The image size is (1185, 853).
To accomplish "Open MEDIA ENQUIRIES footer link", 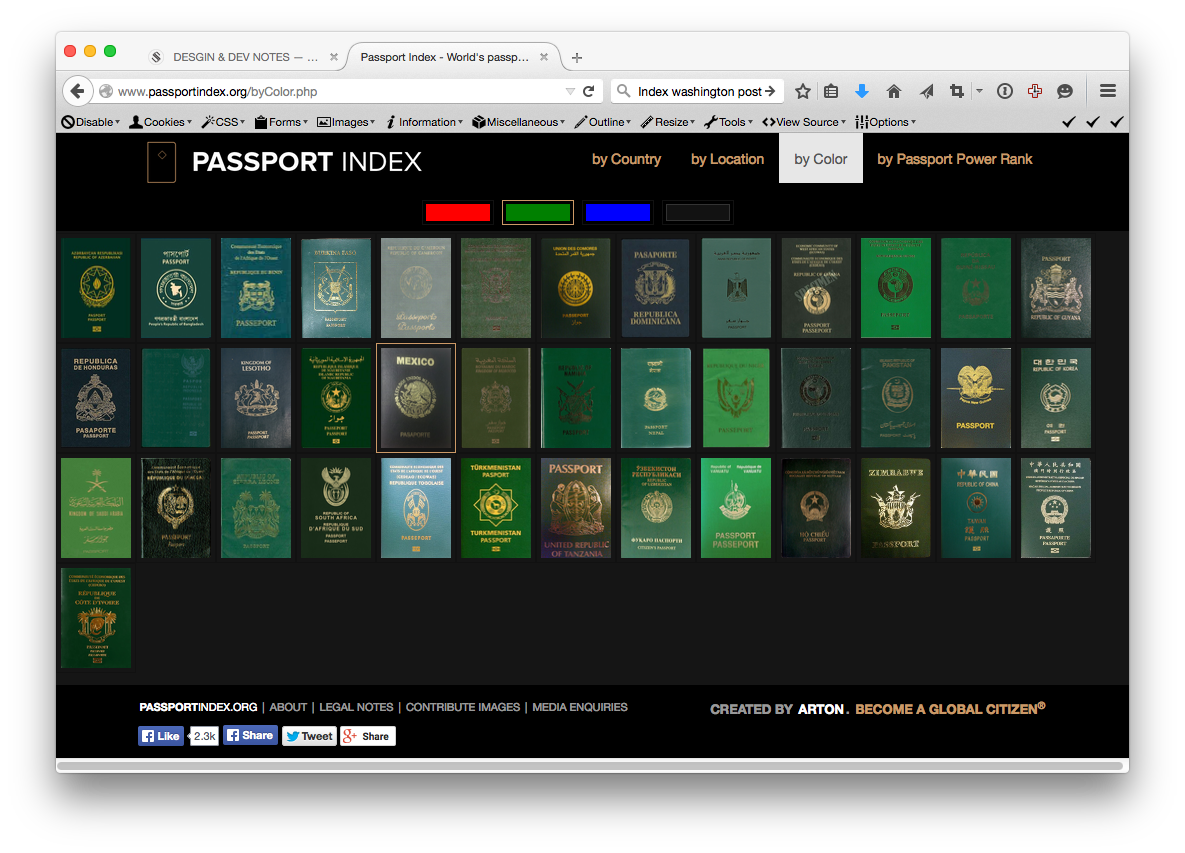I will tap(580, 707).
